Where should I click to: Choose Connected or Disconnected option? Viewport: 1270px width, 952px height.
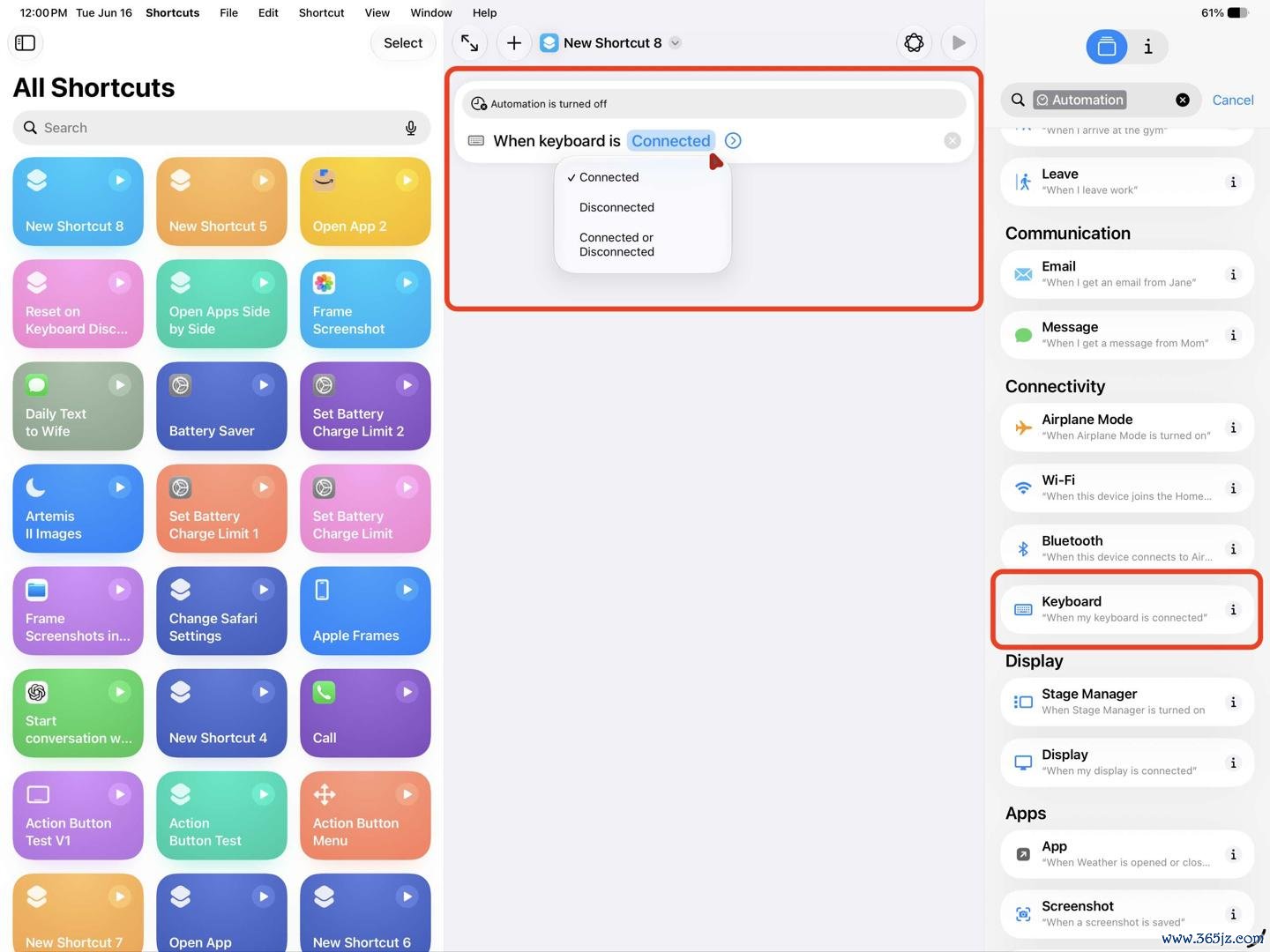[642, 245]
